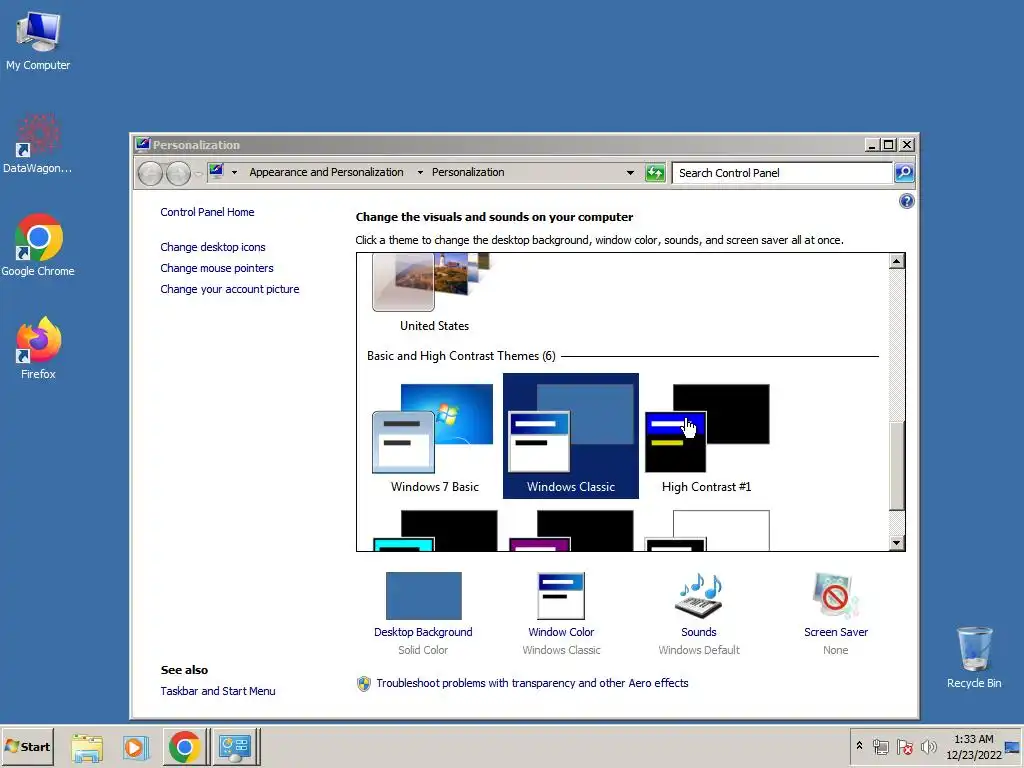The image size is (1024, 768).
Task: Open the recent pages dropdown beside Forward
Action: coord(199,174)
